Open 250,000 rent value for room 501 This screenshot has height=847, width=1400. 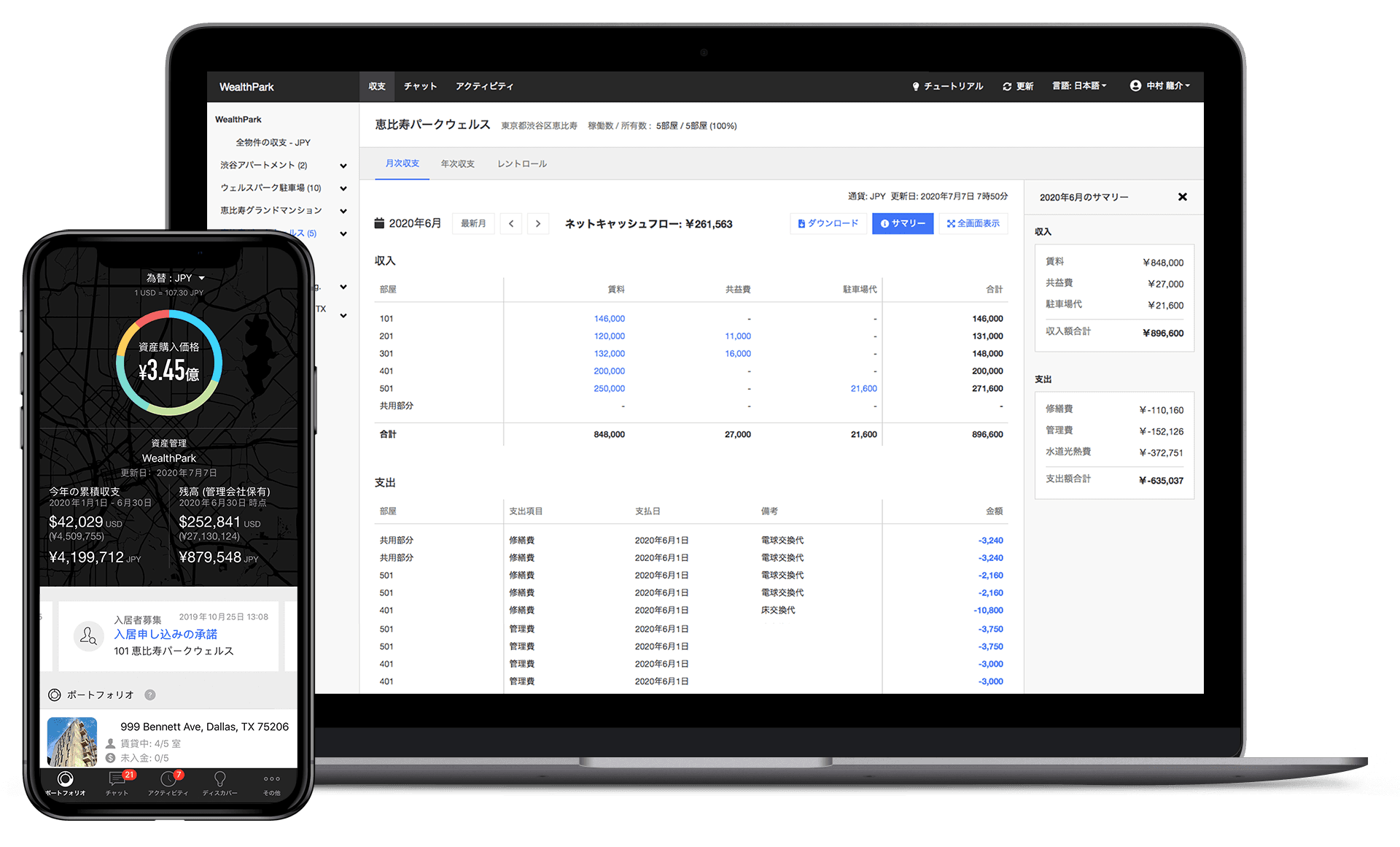(610, 389)
